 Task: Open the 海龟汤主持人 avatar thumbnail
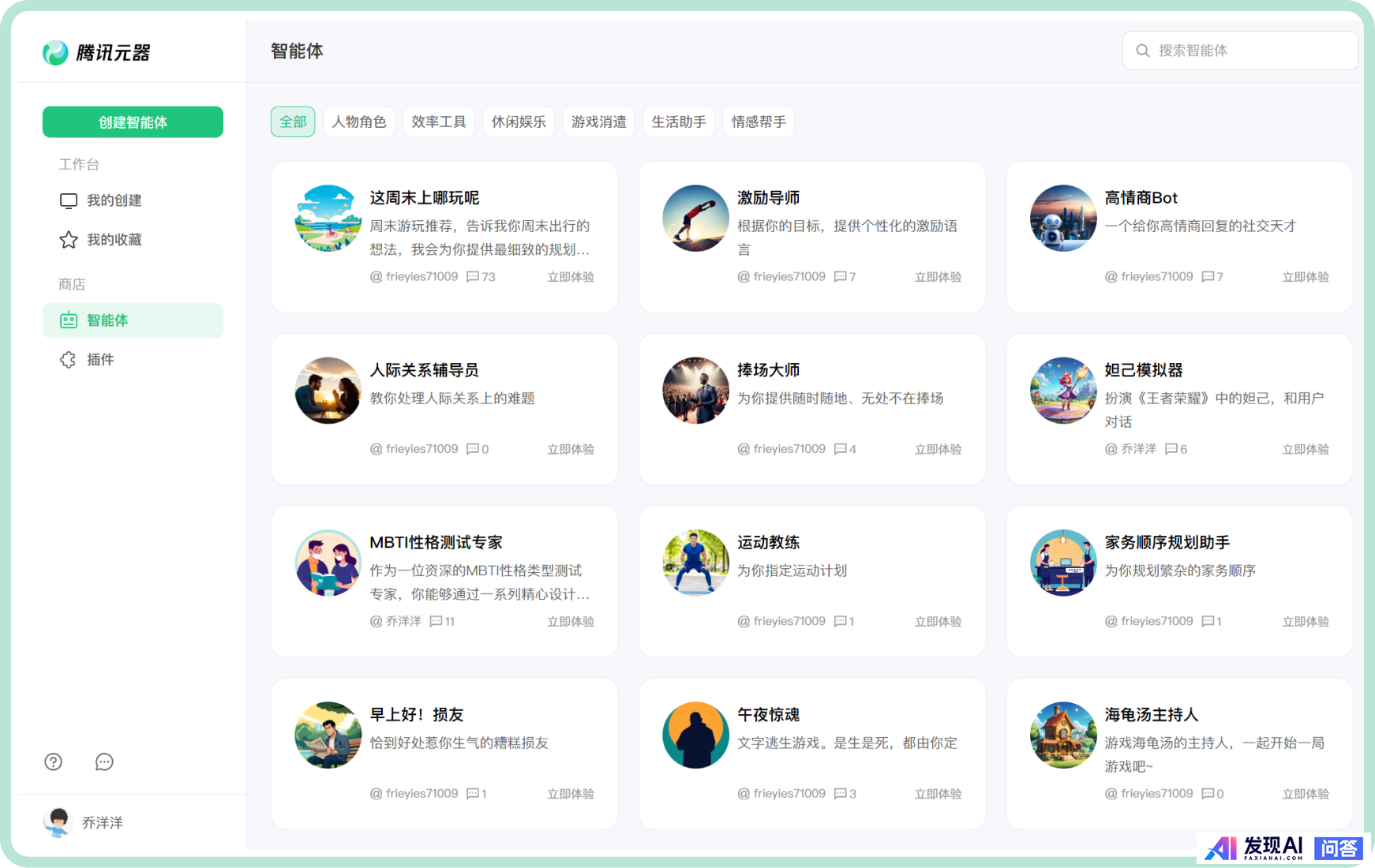(x=1063, y=735)
